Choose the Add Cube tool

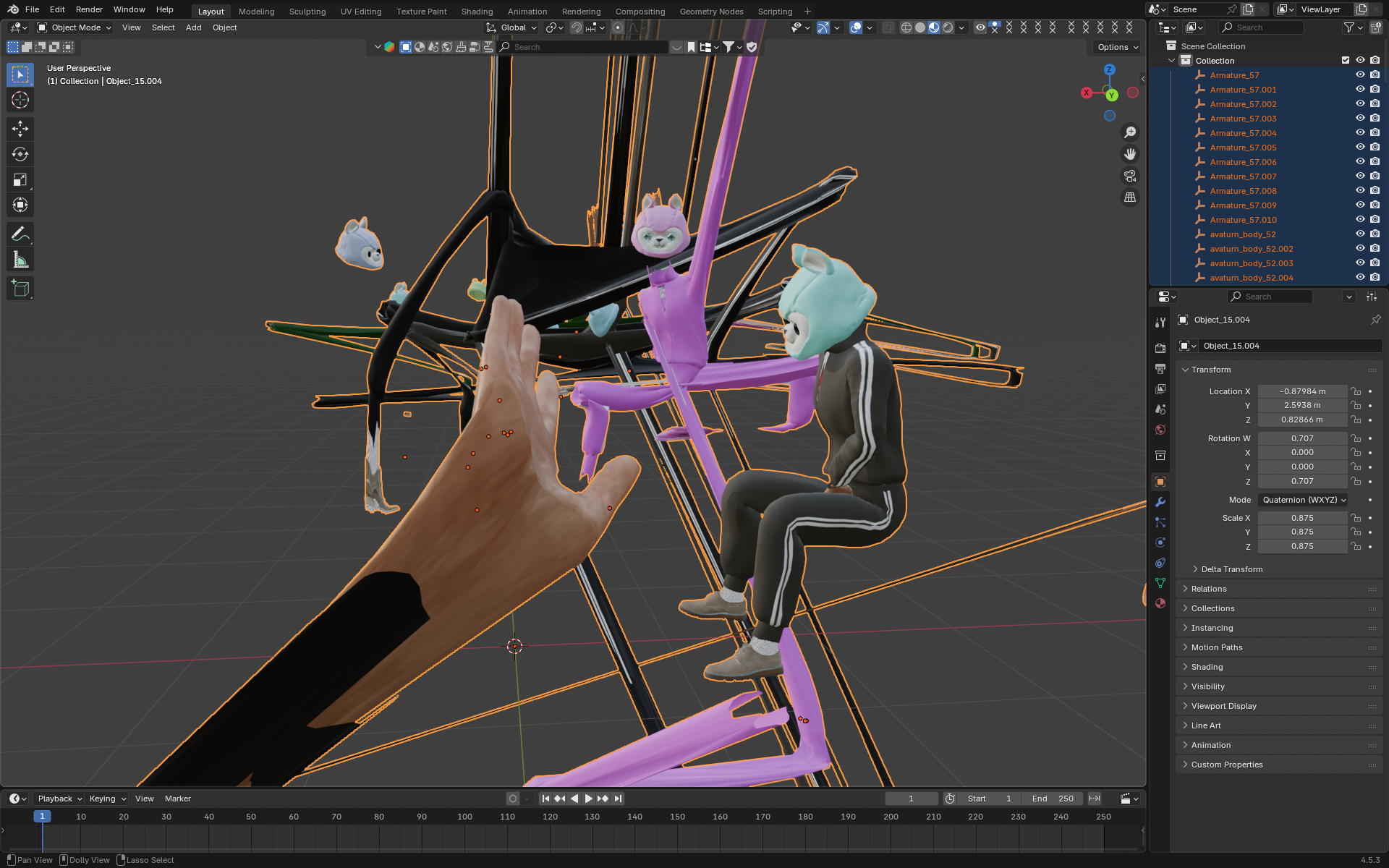(20, 289)
